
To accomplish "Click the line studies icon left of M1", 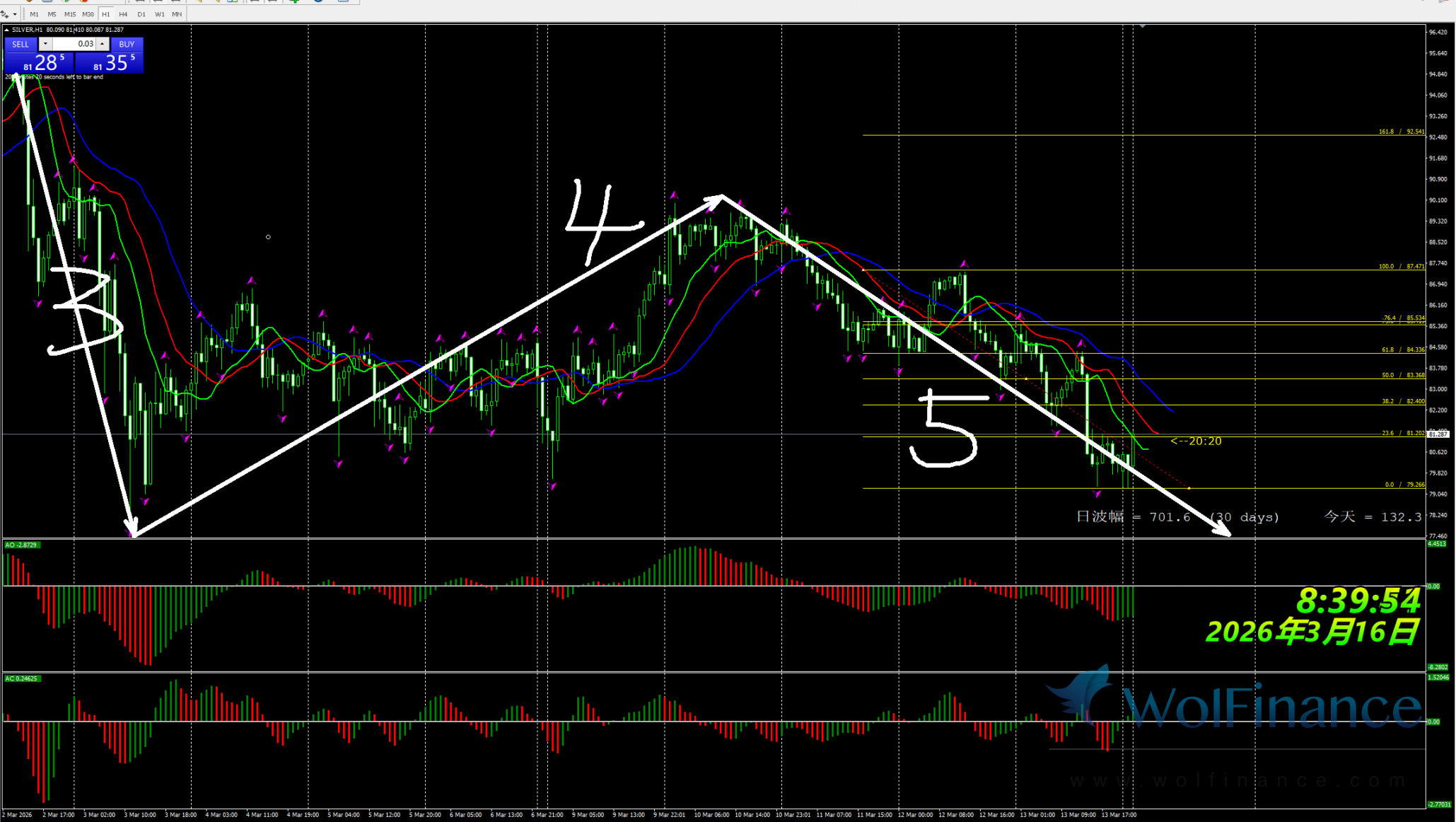I will [x=6, y=14].
